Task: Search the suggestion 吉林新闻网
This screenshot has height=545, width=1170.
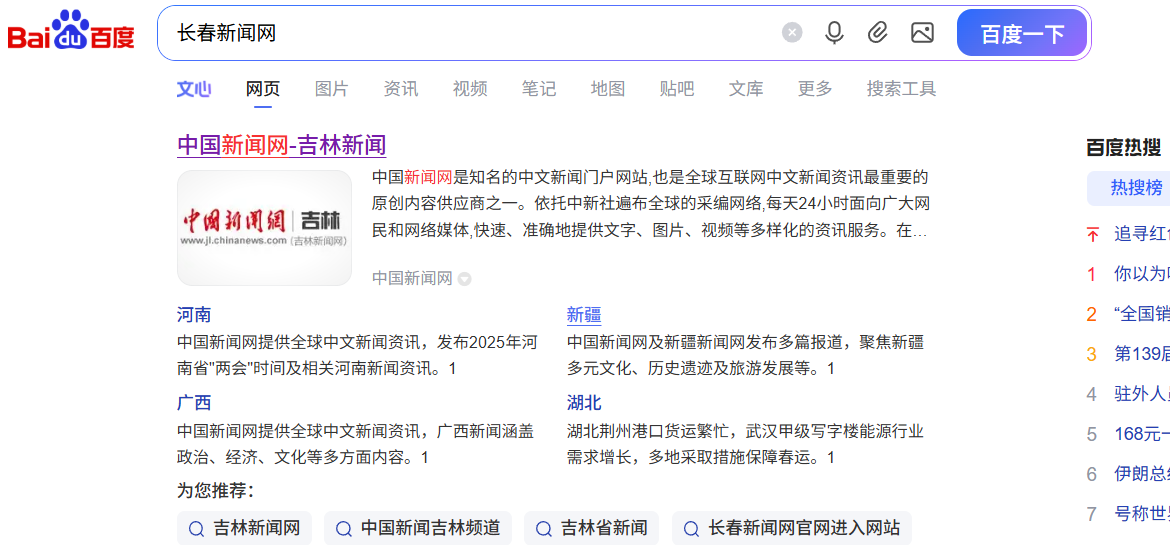Action: point(245,529)
